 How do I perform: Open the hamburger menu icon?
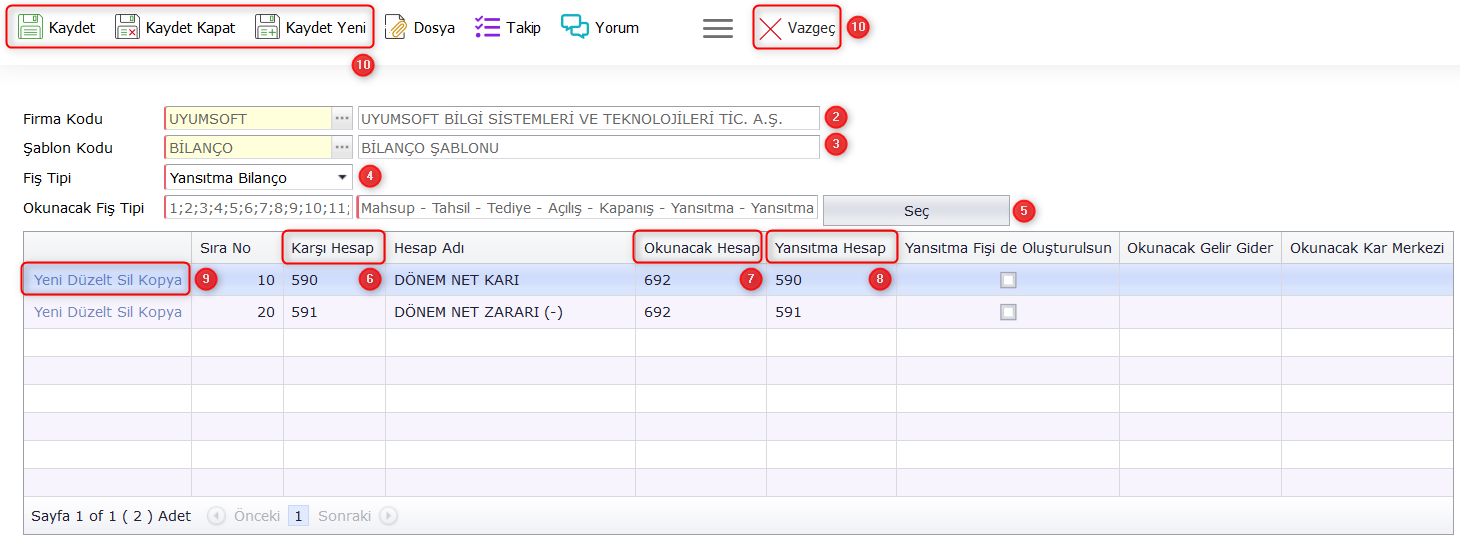pos(718,29)
